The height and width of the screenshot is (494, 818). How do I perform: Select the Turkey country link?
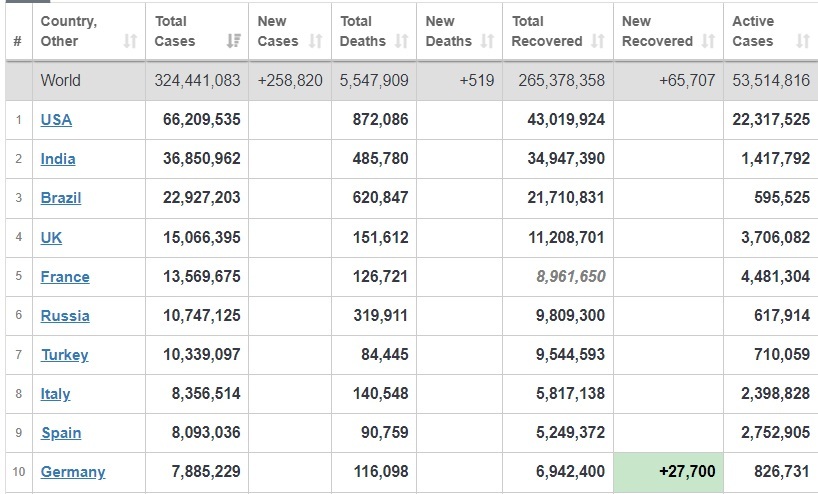(x=65, y=355)
